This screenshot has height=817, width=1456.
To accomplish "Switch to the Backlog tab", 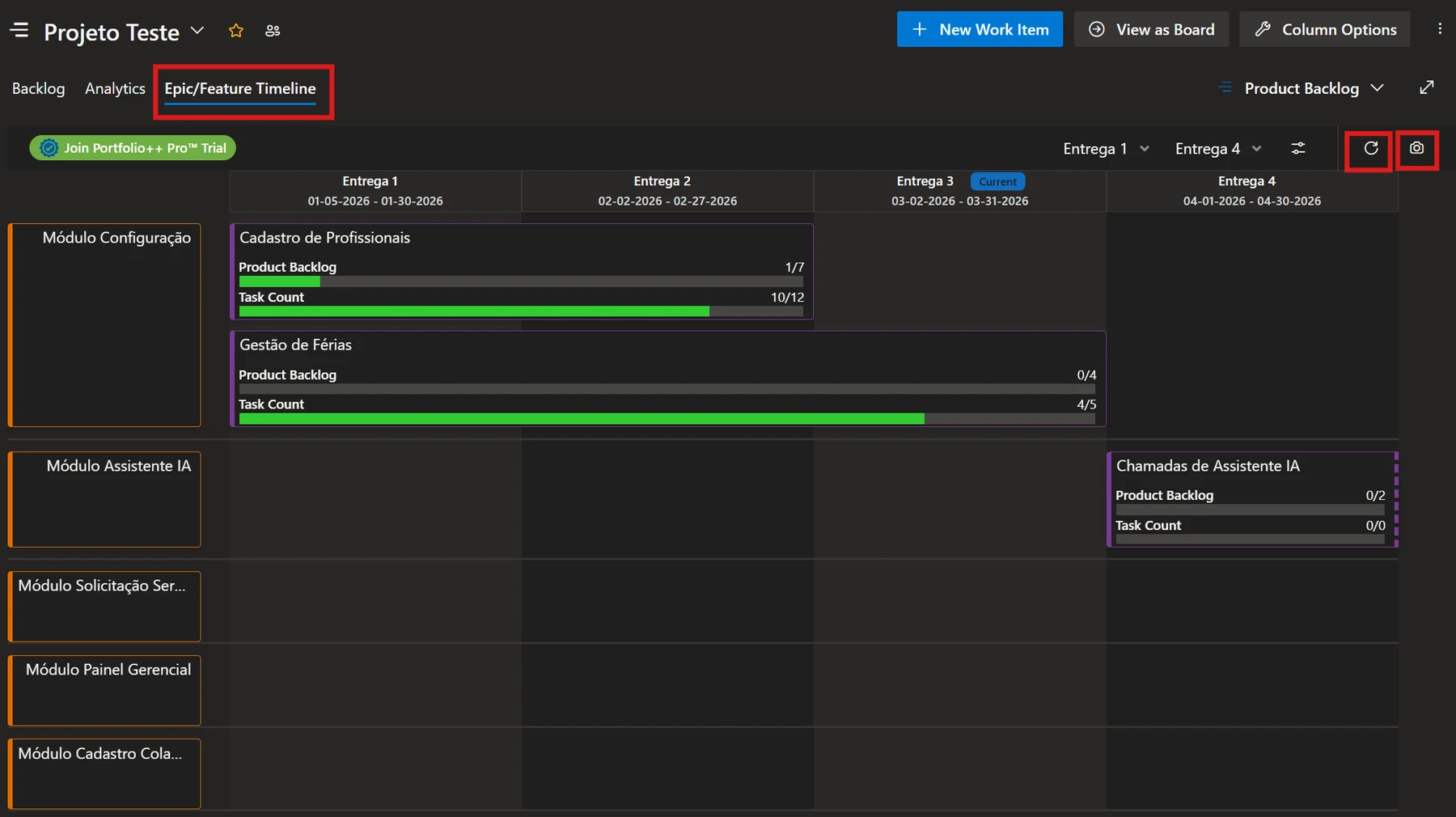I will coord(38,88).
